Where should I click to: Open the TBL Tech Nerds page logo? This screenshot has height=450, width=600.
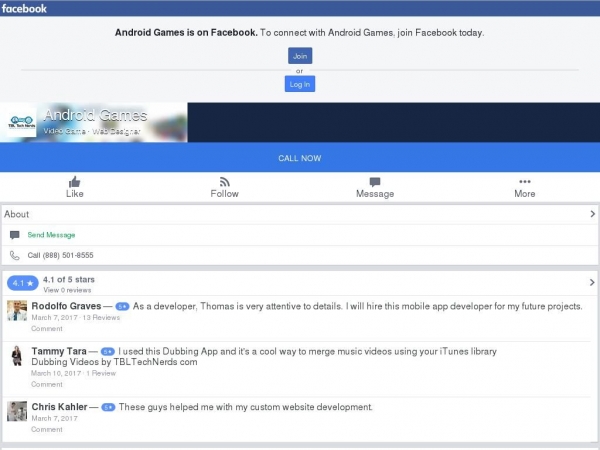21,122
